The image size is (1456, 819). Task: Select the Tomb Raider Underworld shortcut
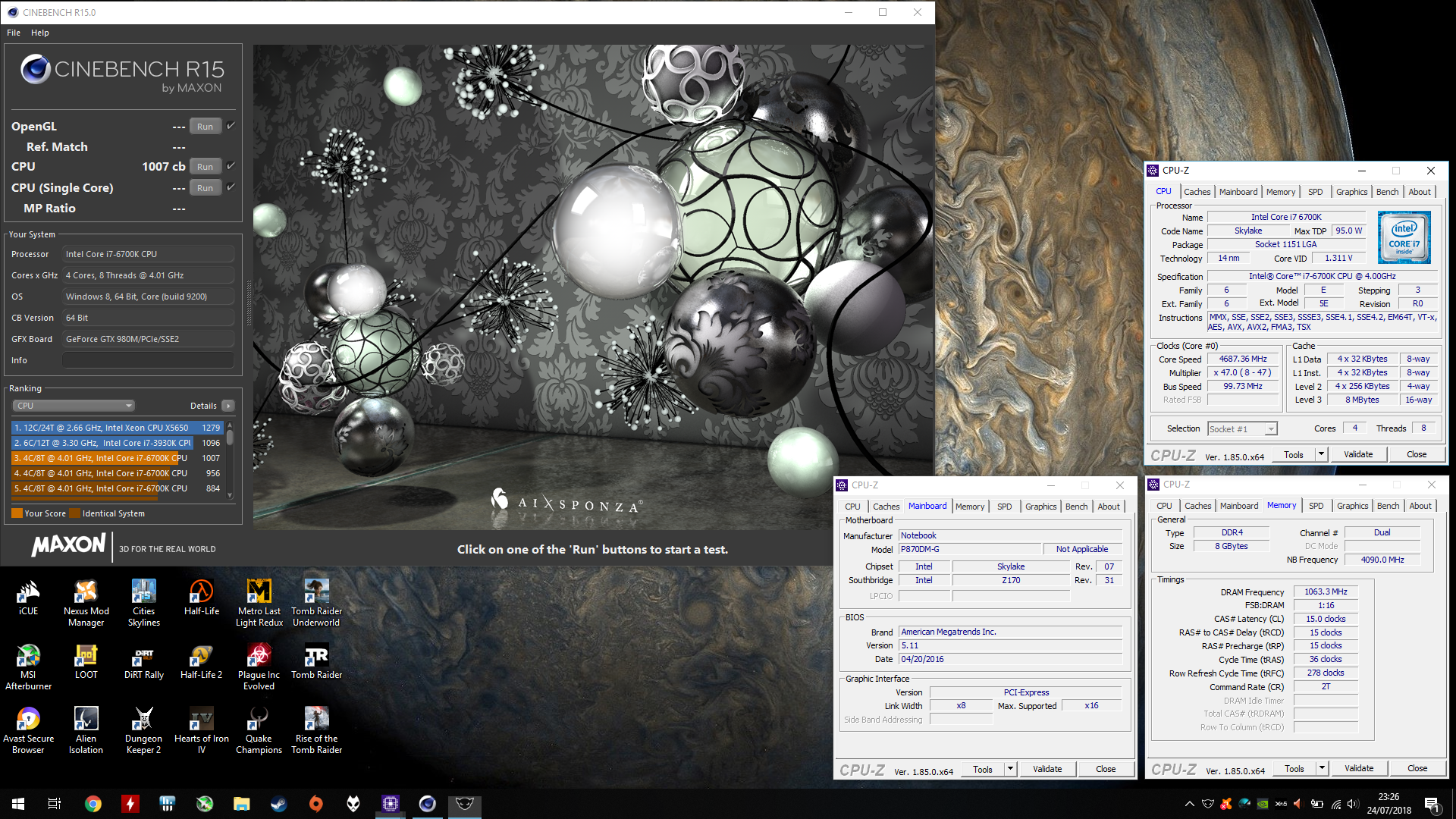(316, 603)
